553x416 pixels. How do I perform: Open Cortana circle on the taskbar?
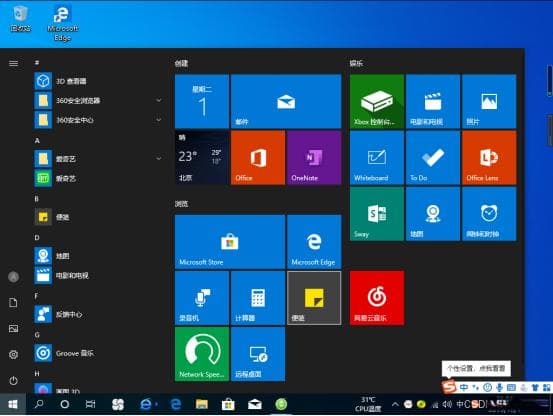(x=65, y=404)
